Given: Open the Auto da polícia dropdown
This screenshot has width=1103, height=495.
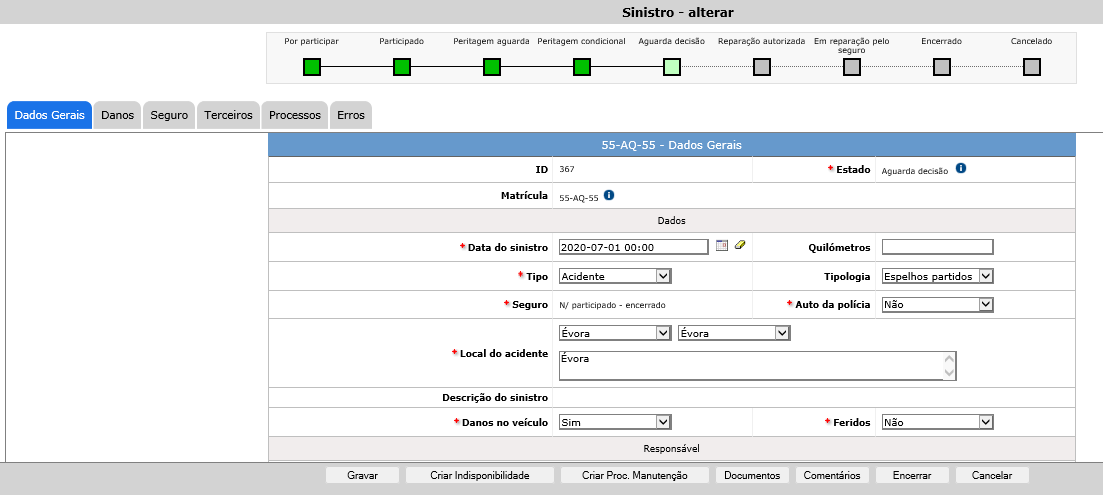Looking at the screenshot, I should pos(937,304).
